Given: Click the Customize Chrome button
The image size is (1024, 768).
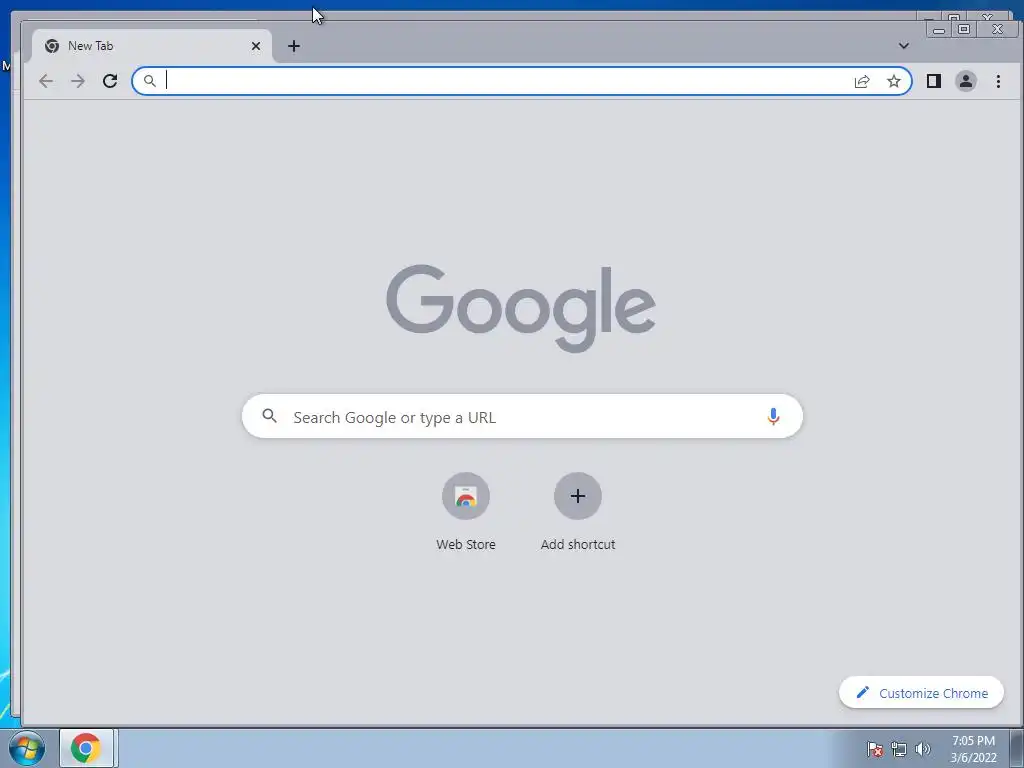Looking at the screenshot, I should point(921,693).
